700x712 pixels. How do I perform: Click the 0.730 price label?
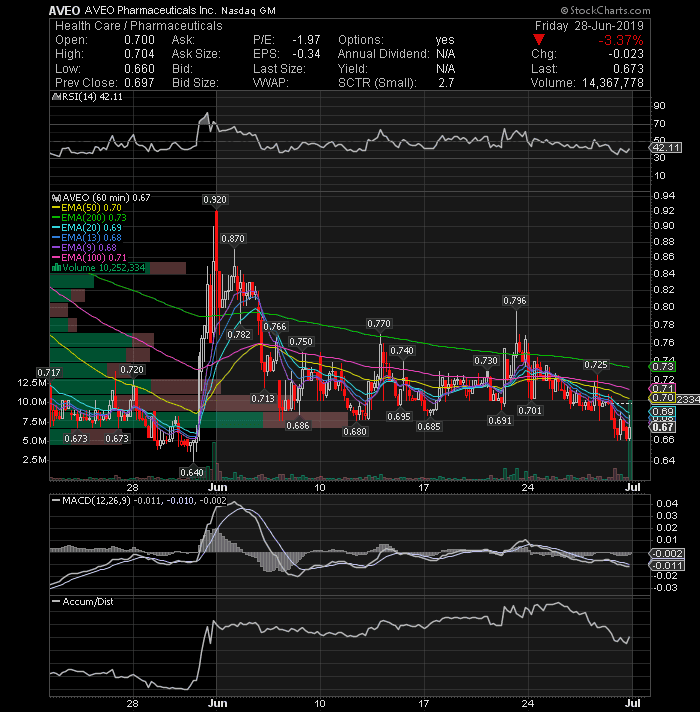coord(486,361)
